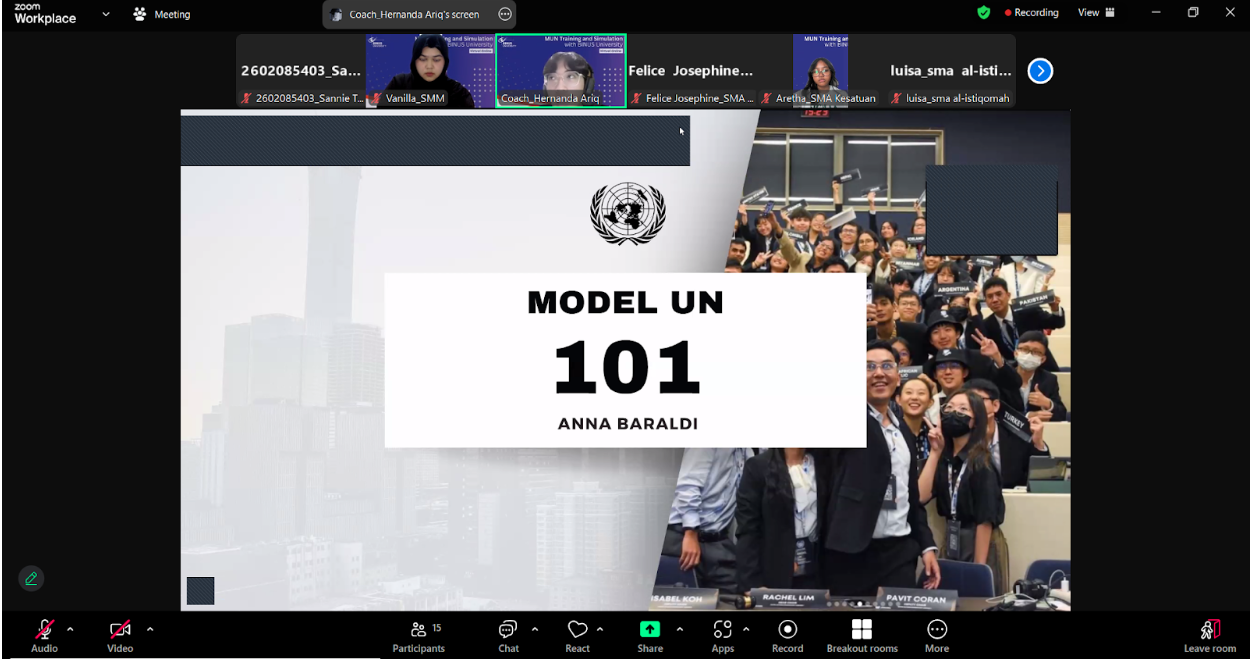This screenshot has width=1250, height=660.
Task: Open the Participants panel
Action: [x=418, y=636]
